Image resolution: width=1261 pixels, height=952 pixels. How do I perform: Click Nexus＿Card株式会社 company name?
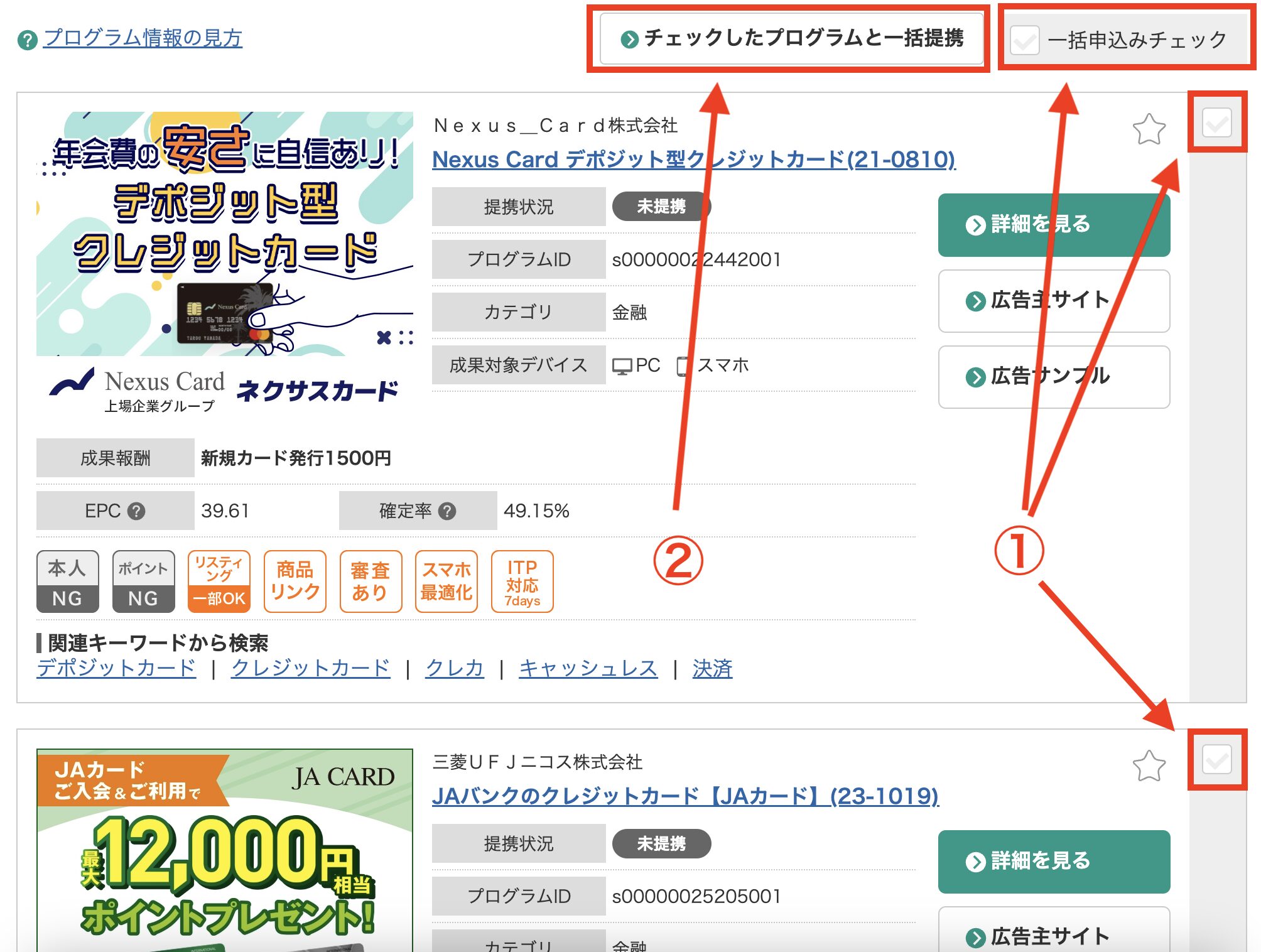click(556, 126)
